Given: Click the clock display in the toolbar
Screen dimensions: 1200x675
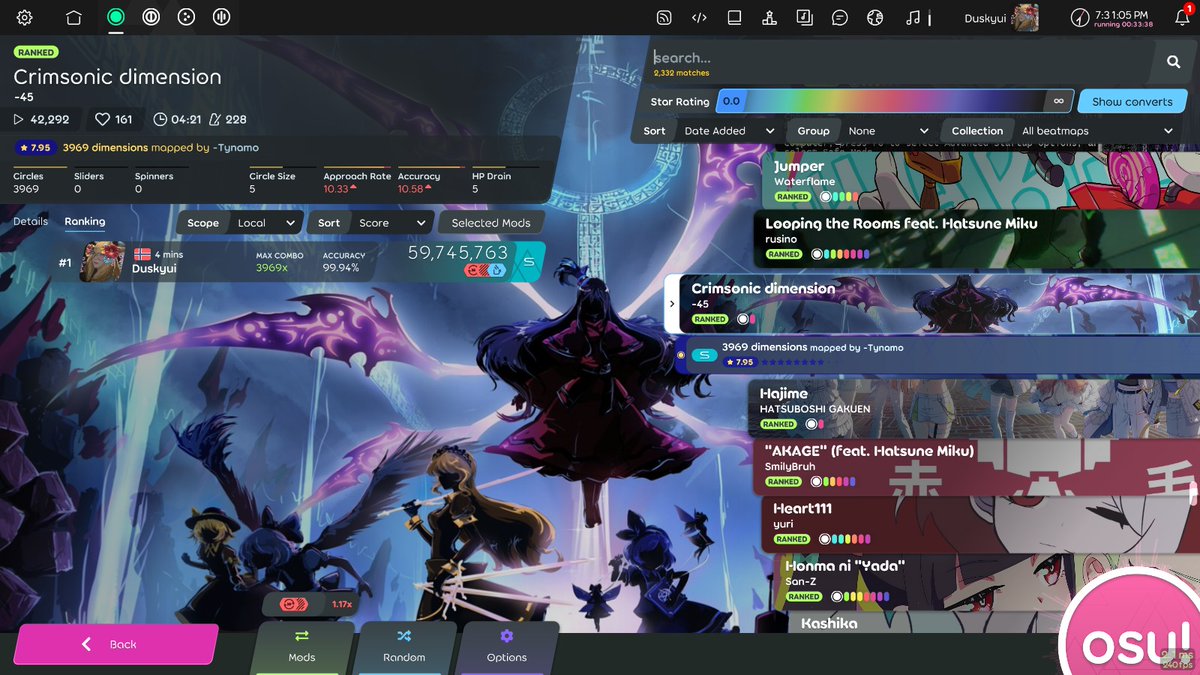Looking at the screenshot, I should tap(1111, 17).
